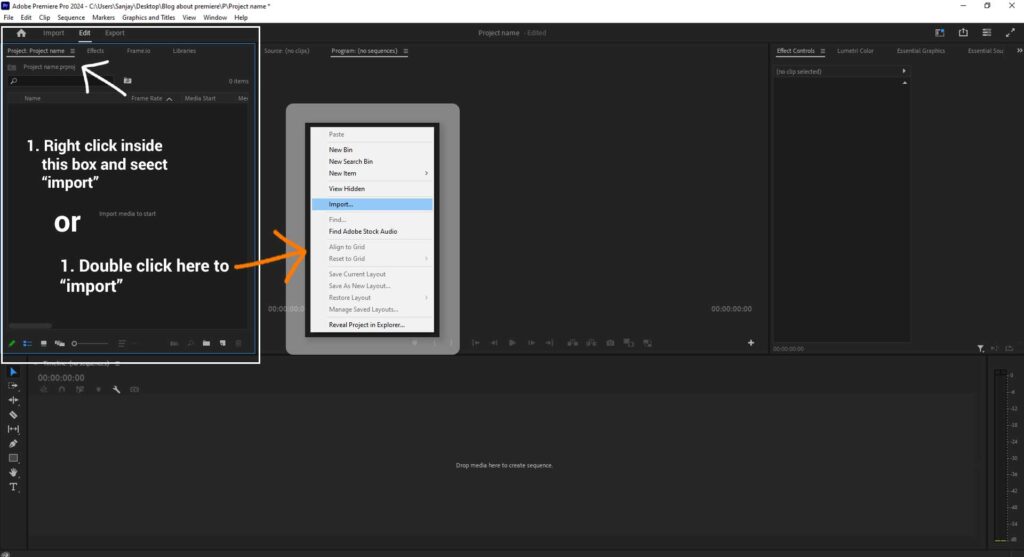Expand the Effect Controls timeline arrow

[x=904, y=71]
